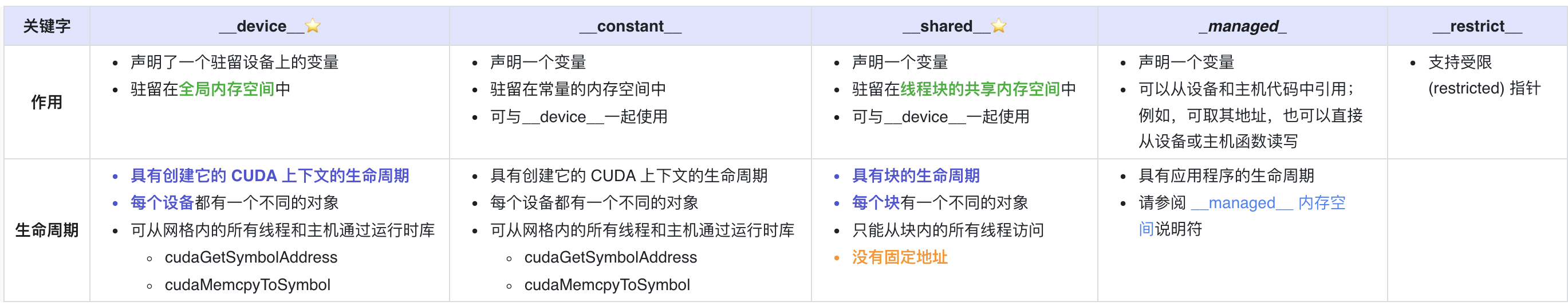
Task: Click cudaMemcpyToSymbol in the __constant__ column
Action: pos(607,285)
